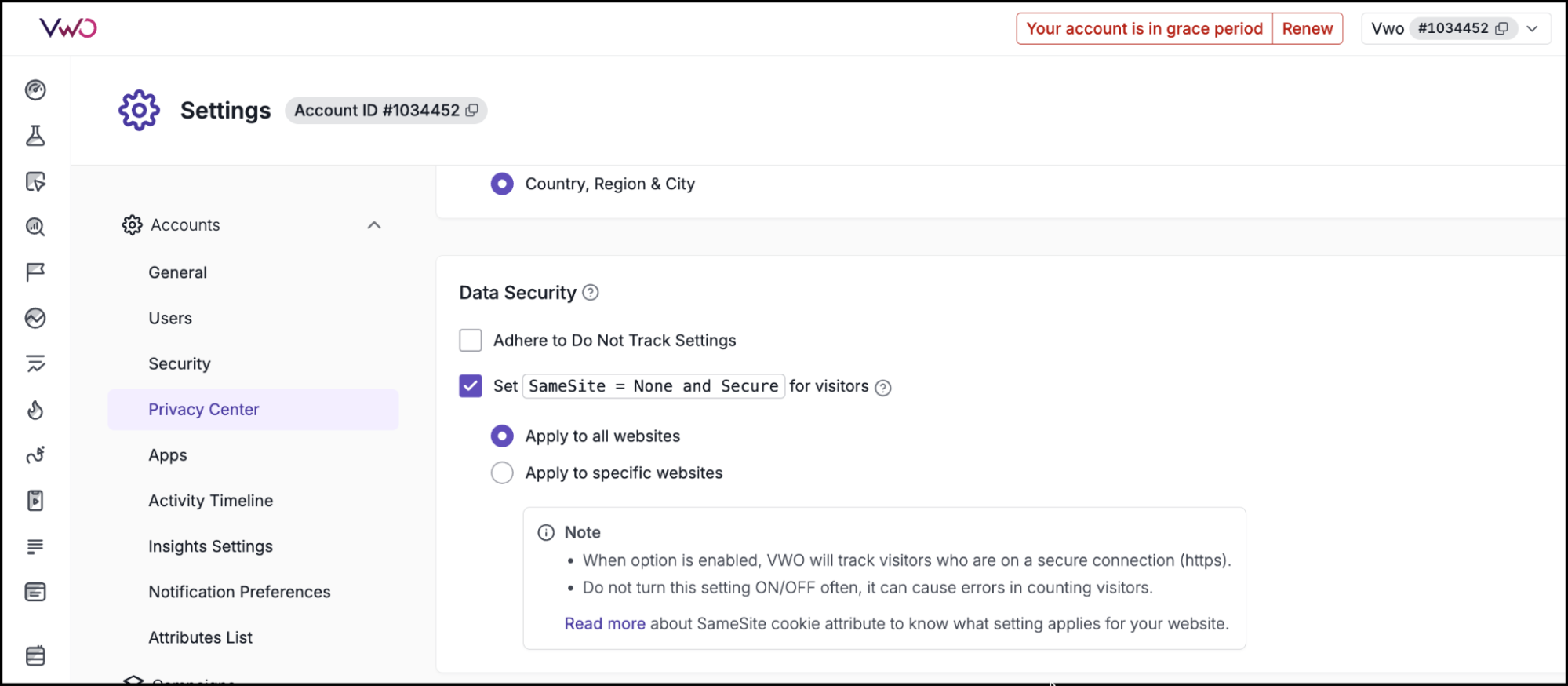Enable Adhere to Do Not Track Settings
The height and width of the screenshot is (686, 1568).
tap(470, 340)
